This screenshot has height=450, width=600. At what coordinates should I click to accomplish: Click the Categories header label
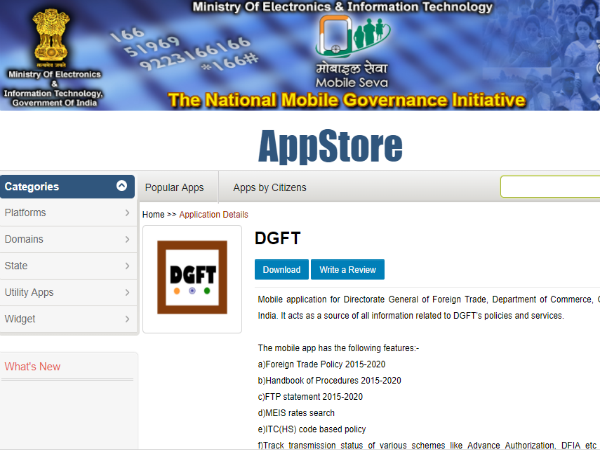pos(32,186)
